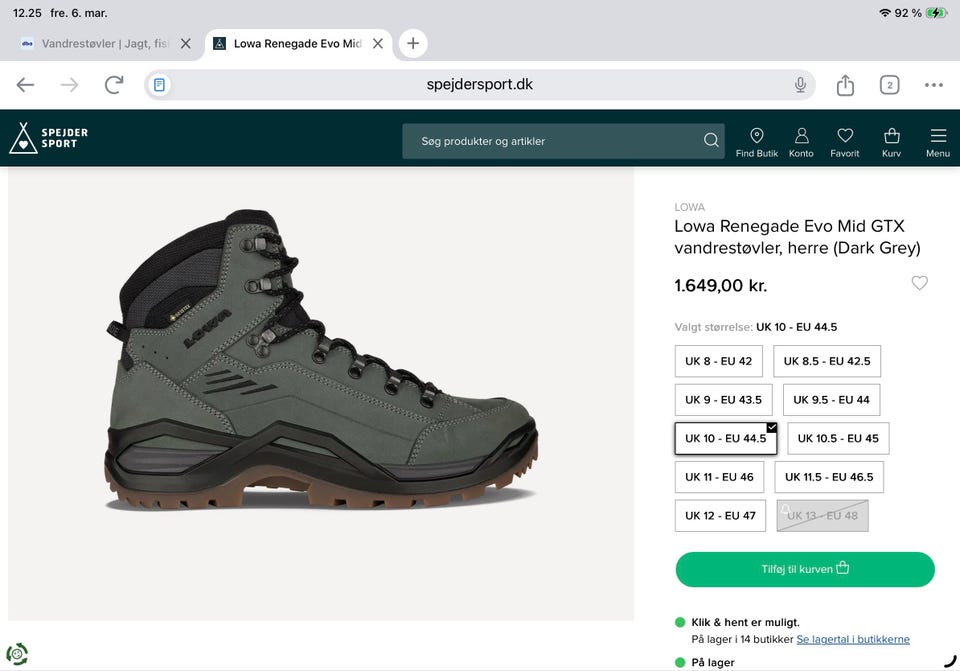The height and width of the screenshot is (671, 960).
Task: Select size UK 11 - EU 46
Action: 719,477
